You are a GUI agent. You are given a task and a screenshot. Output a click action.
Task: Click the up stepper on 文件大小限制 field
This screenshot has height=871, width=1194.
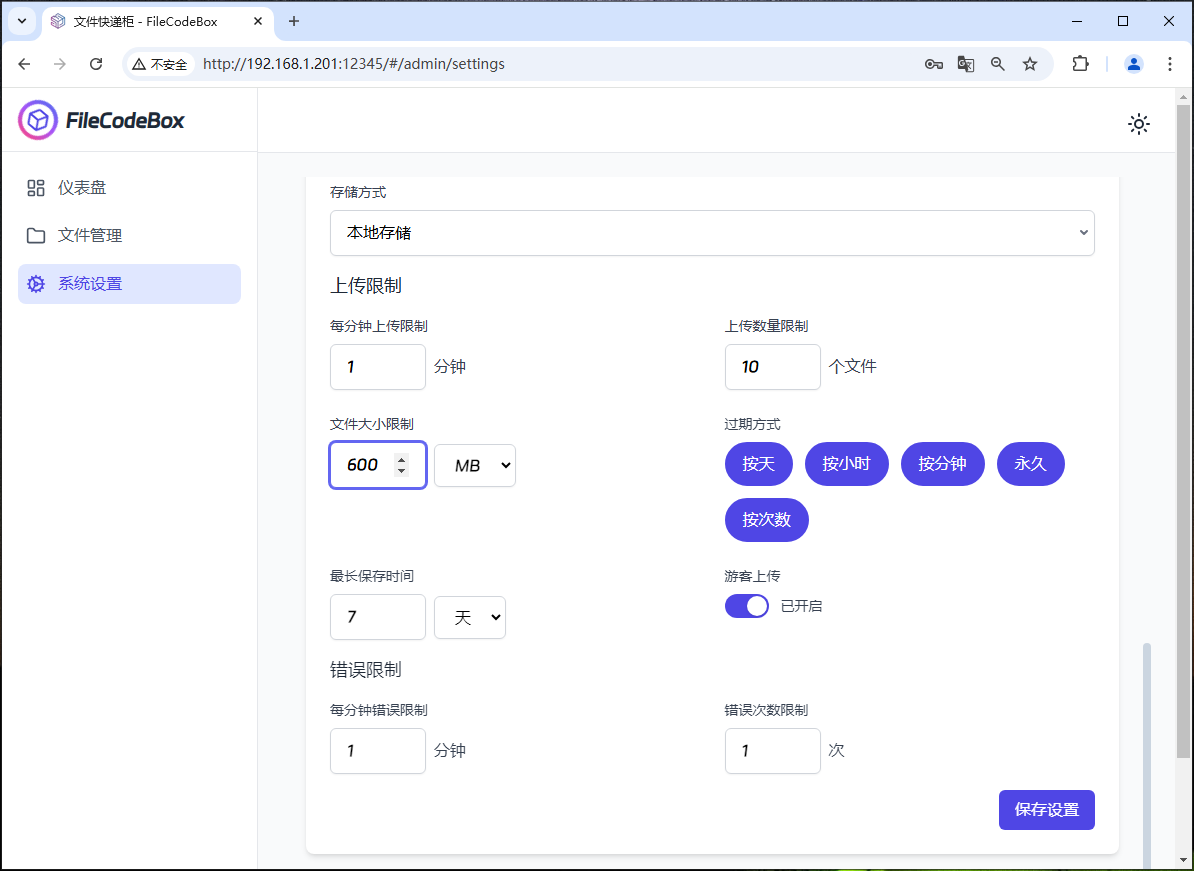coord(402,459)
